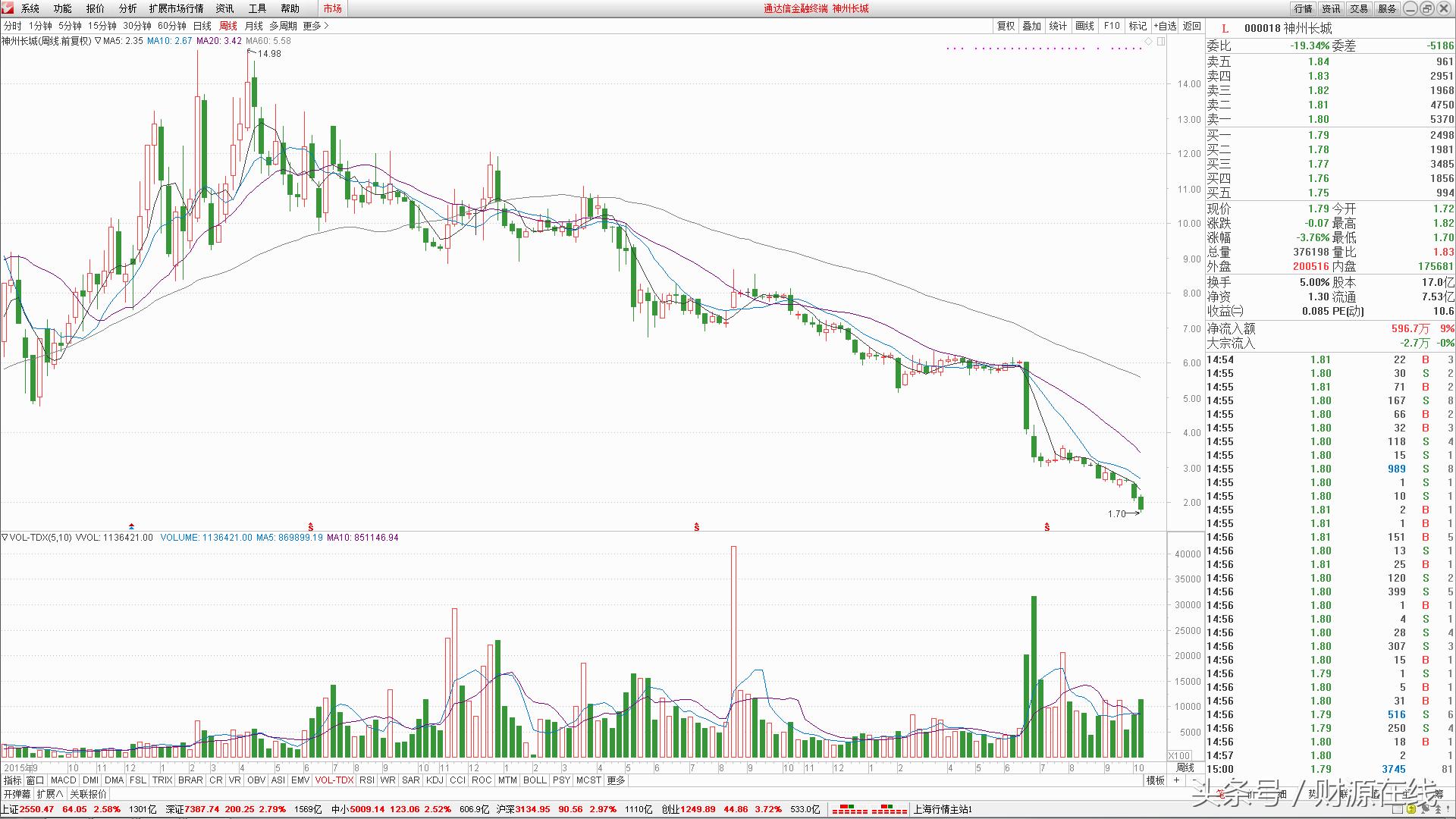The image size is (1456, 819).
Task: Click the red L icon beside stock code
Action: pyautogui.click(x=1225, y=29)
